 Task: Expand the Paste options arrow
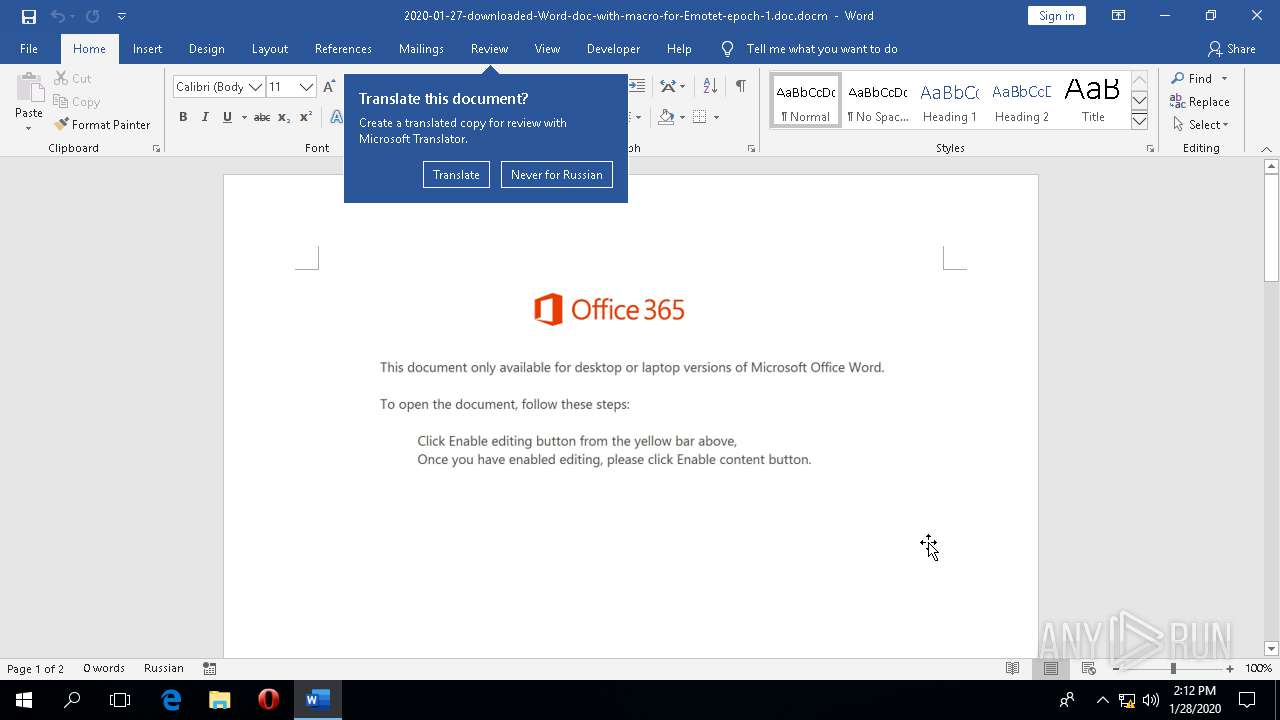click(x=29, y=128)
